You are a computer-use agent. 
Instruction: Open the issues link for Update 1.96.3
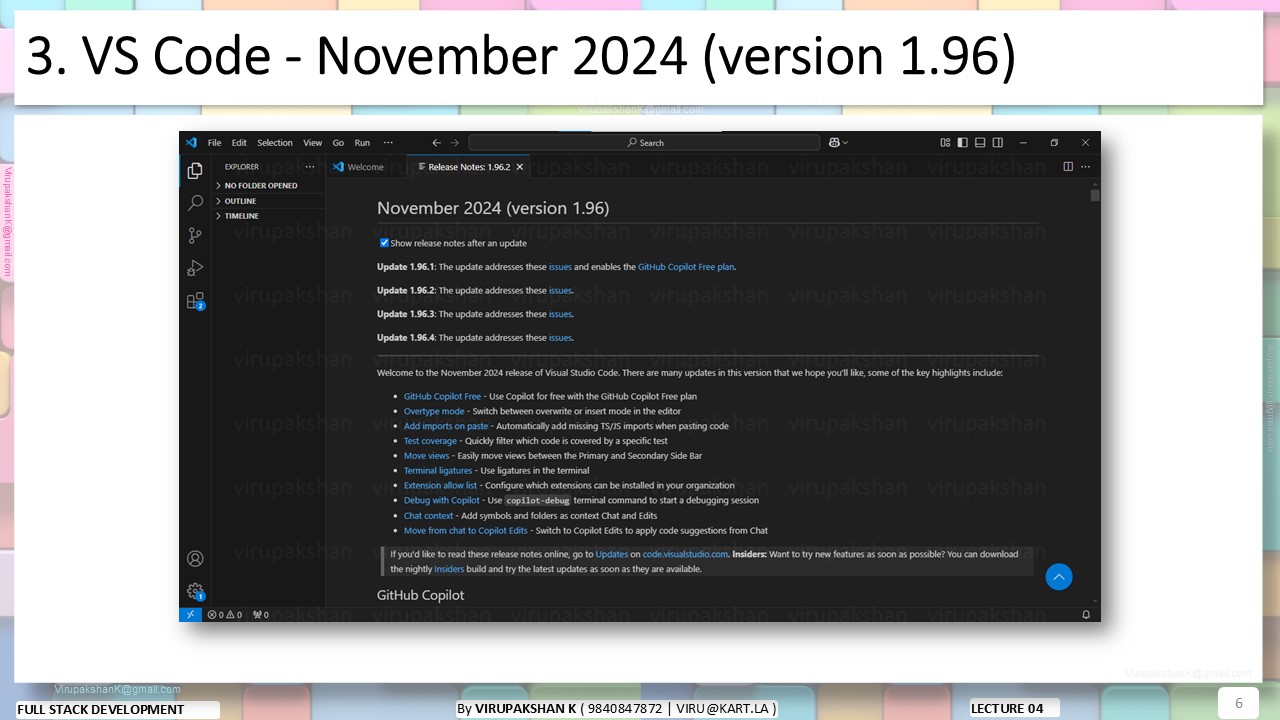coord(560,314)
